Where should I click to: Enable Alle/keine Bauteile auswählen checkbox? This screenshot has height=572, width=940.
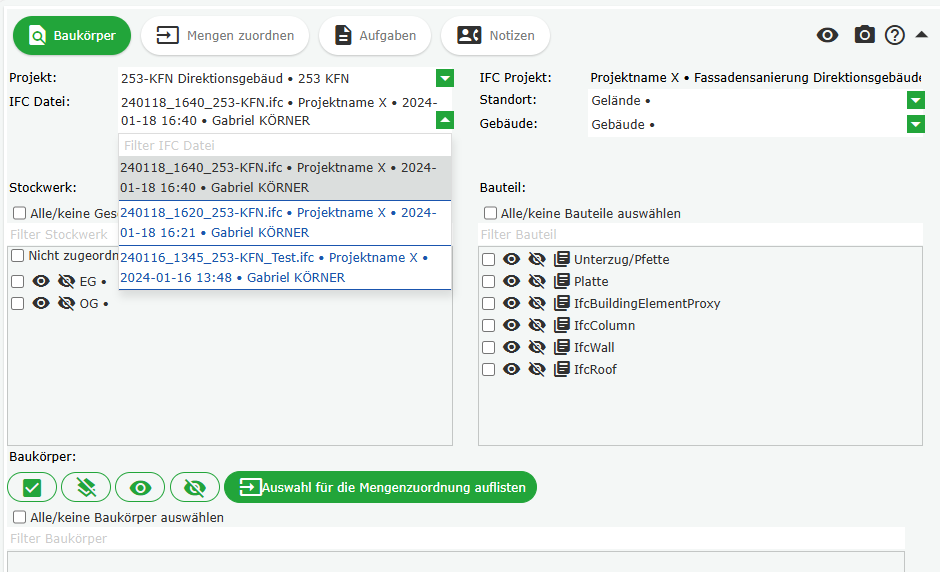click(x=490, y=213)
